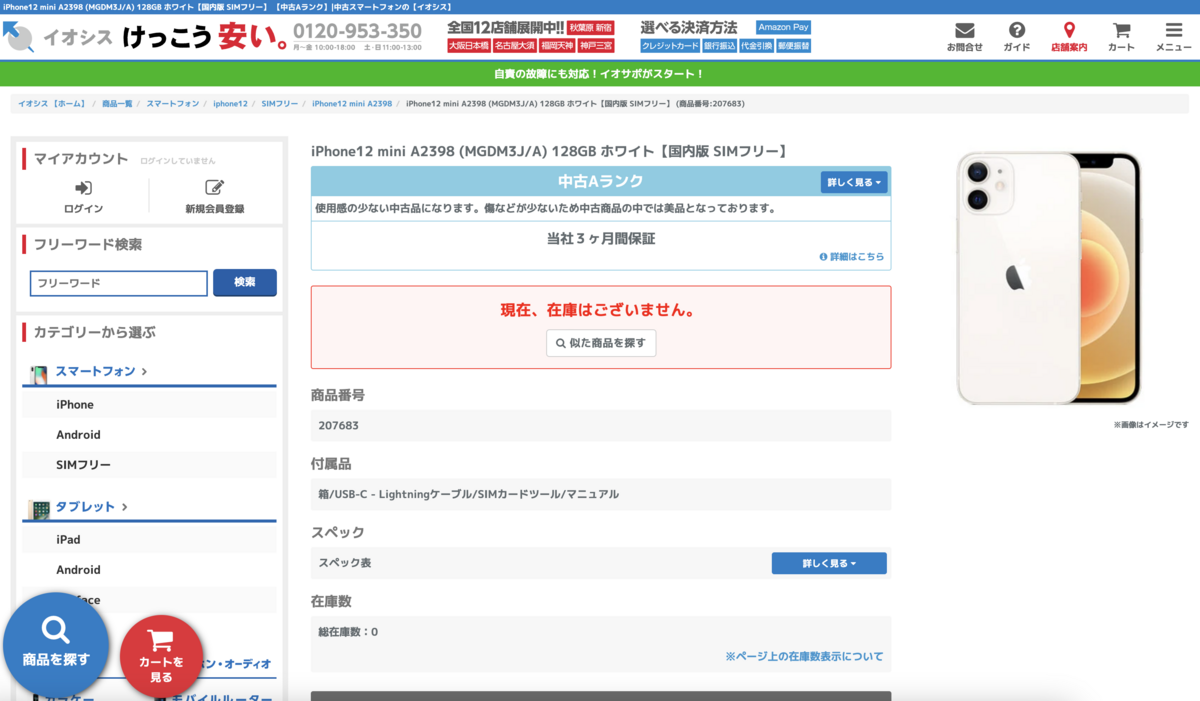Click 商品一覧 breadcrumb link
The image size is (1200, 701).
117,104
